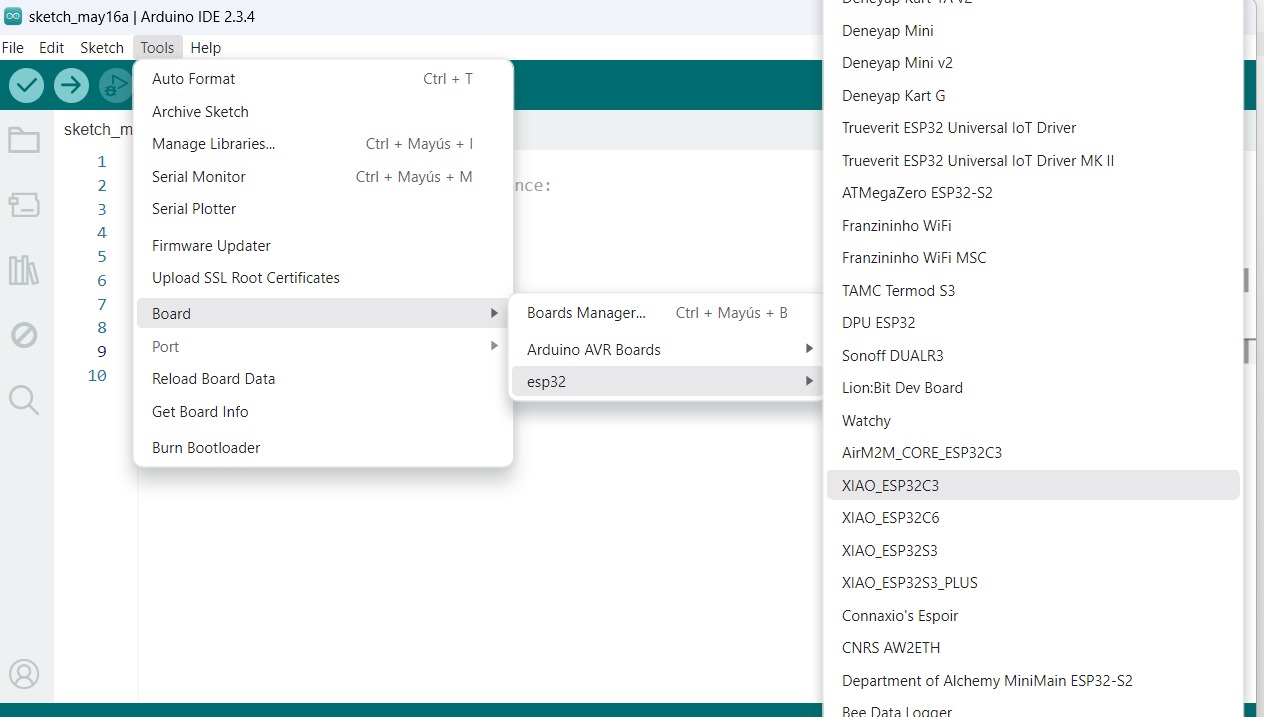Click the Verify sketch checkmark icon
This screenshot has width=1264, height=717.
(x=27, y=85)
